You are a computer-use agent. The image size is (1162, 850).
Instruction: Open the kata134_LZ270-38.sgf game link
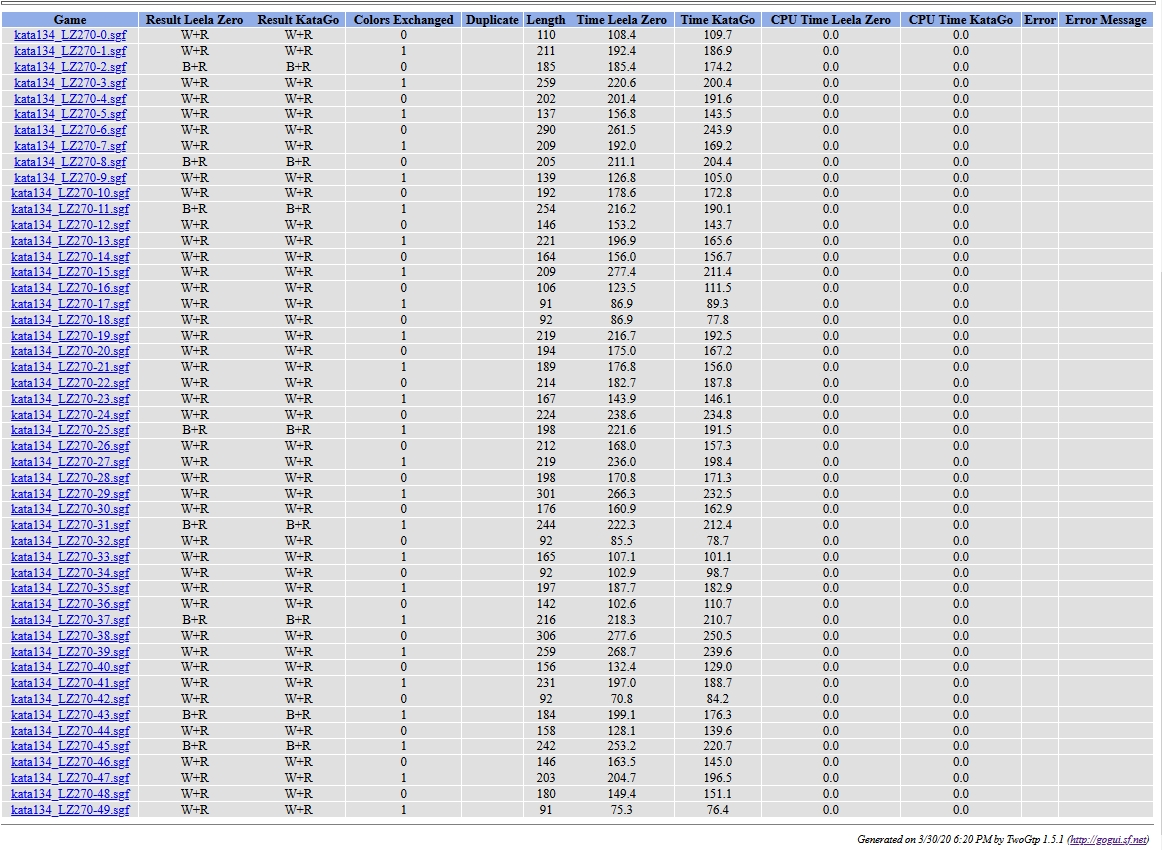point(70,636)
